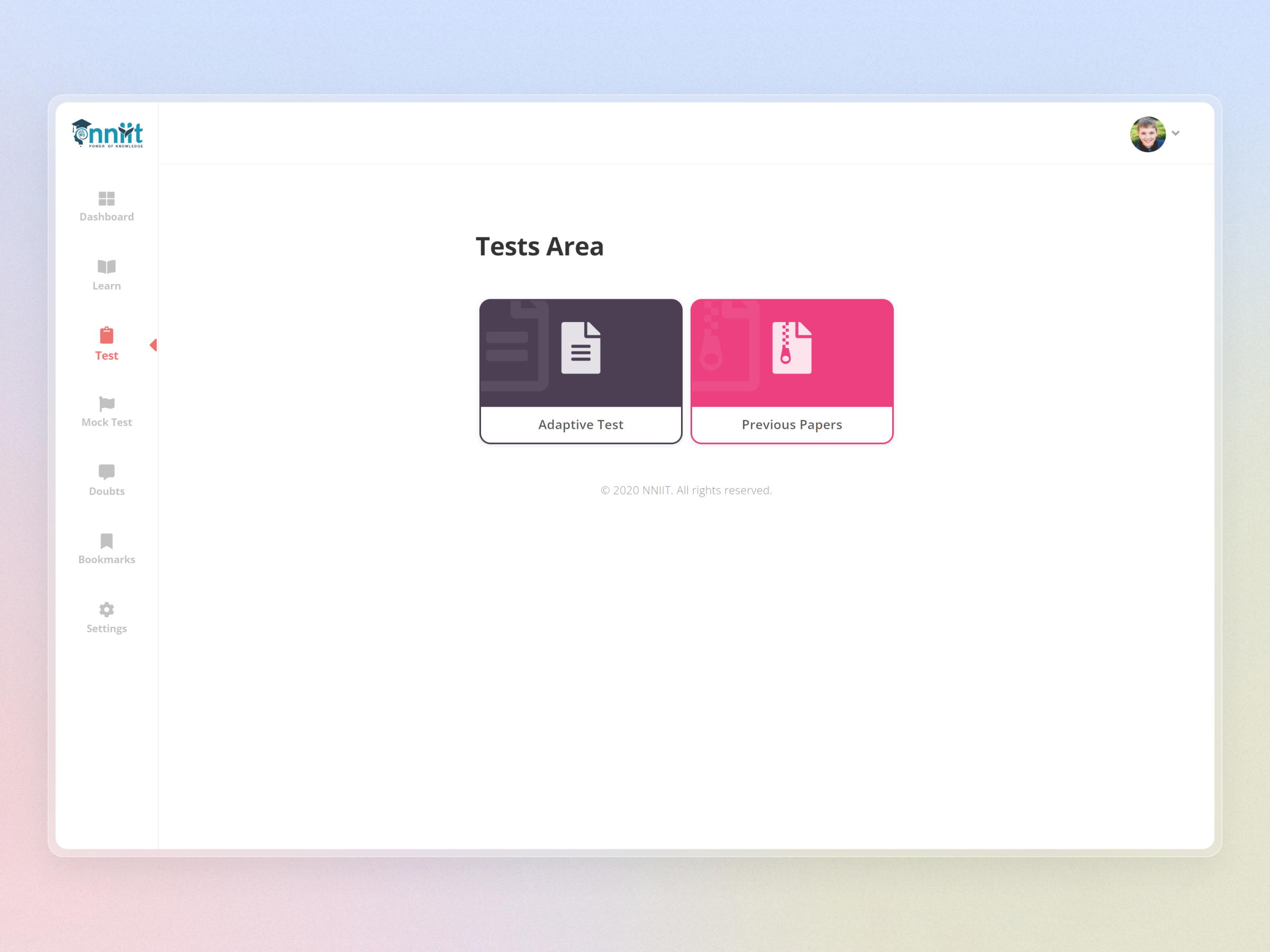Viewport: 1270px width, 952px height.
Task: Open Mock Test via the flag icon
Action: click(106, 404)
